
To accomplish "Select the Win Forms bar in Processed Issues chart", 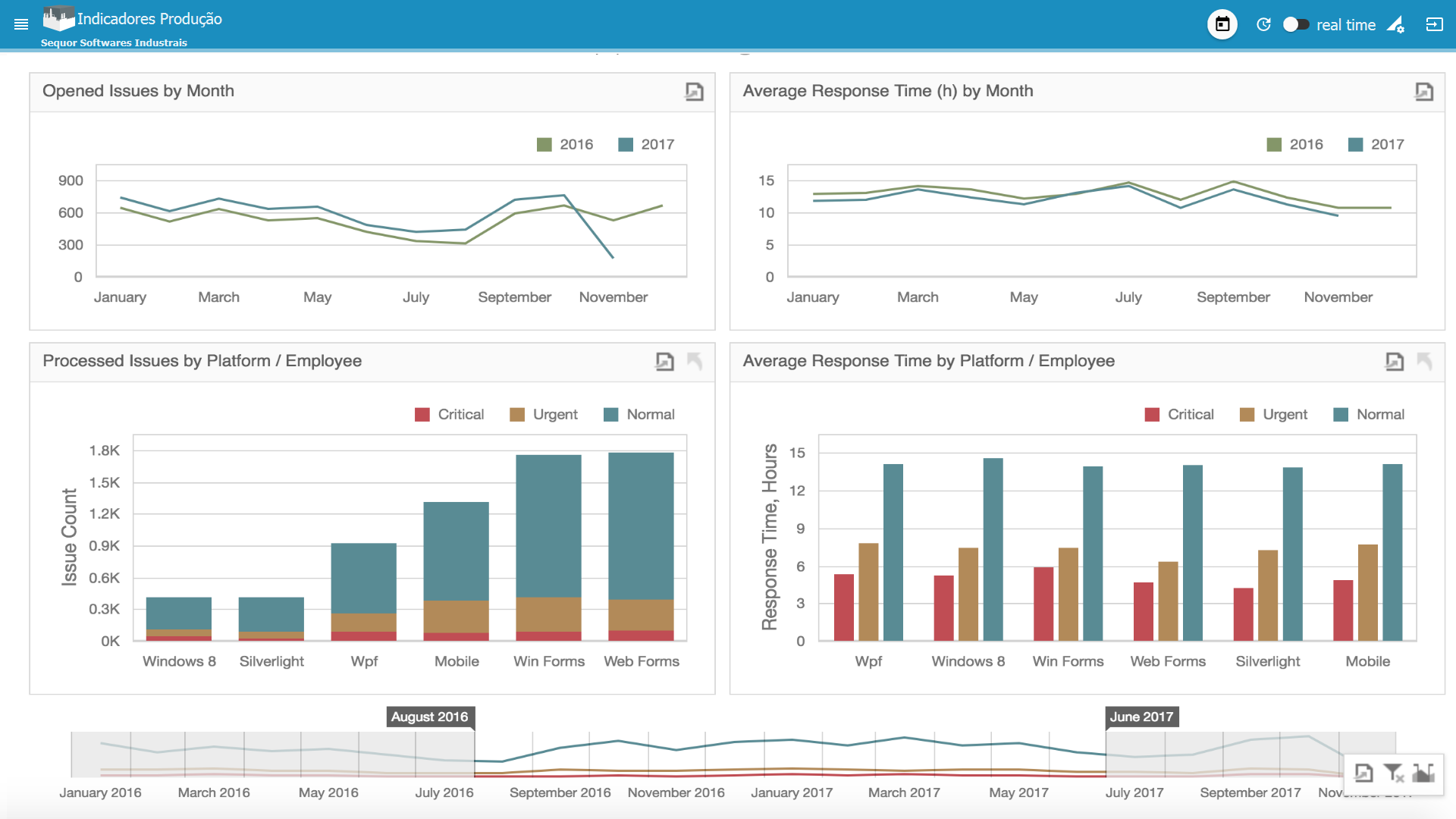I will point(548,546).
